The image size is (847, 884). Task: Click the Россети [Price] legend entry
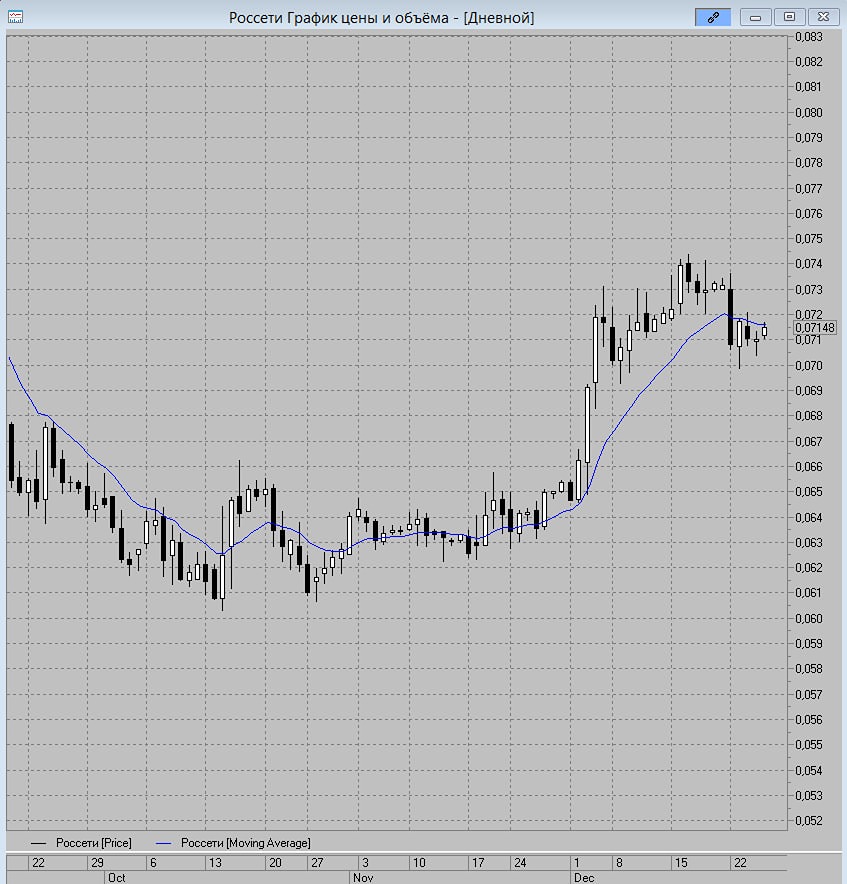tap(81, 843)
